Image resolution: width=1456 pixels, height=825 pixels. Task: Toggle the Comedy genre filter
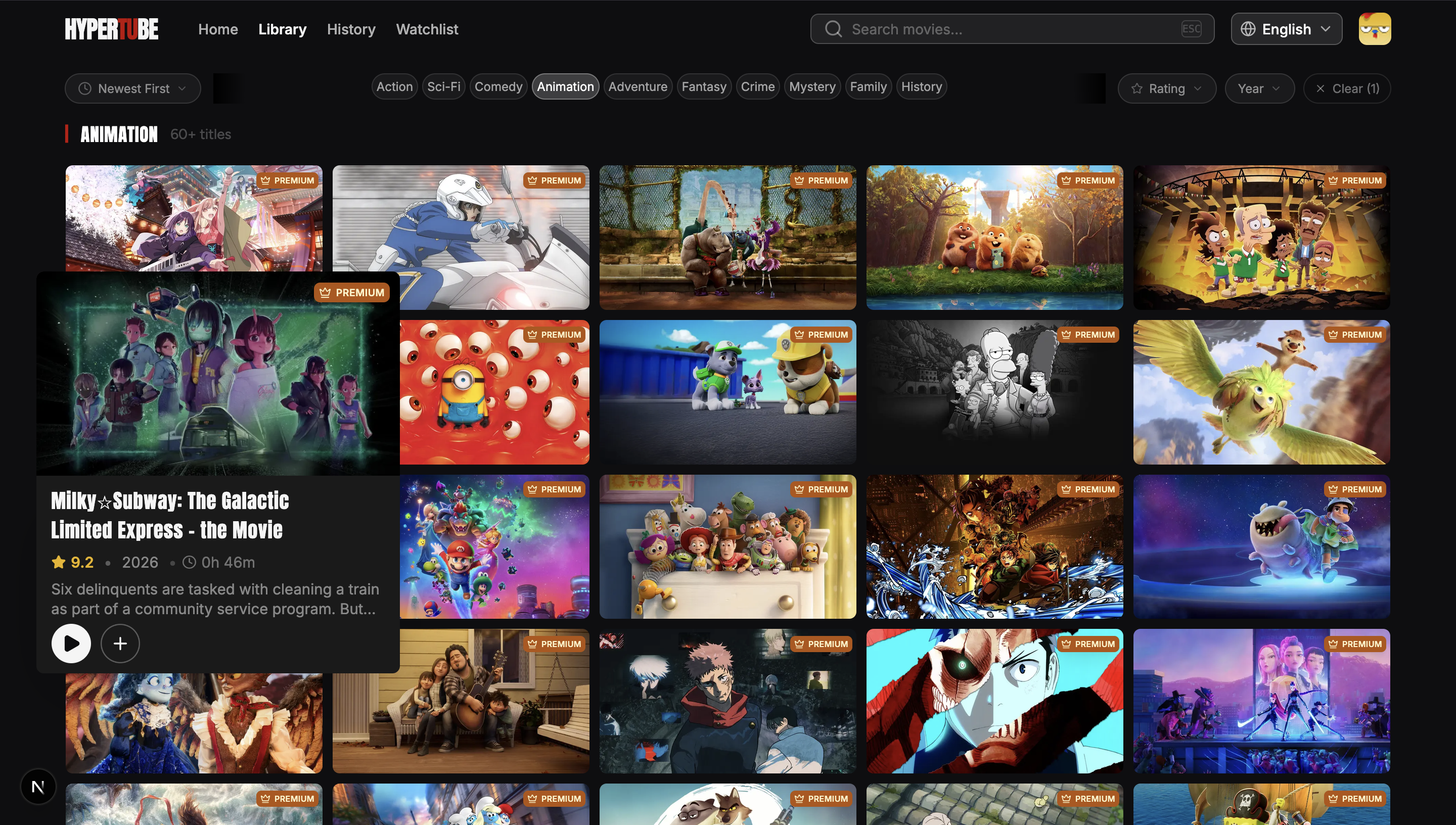[498, 86]
